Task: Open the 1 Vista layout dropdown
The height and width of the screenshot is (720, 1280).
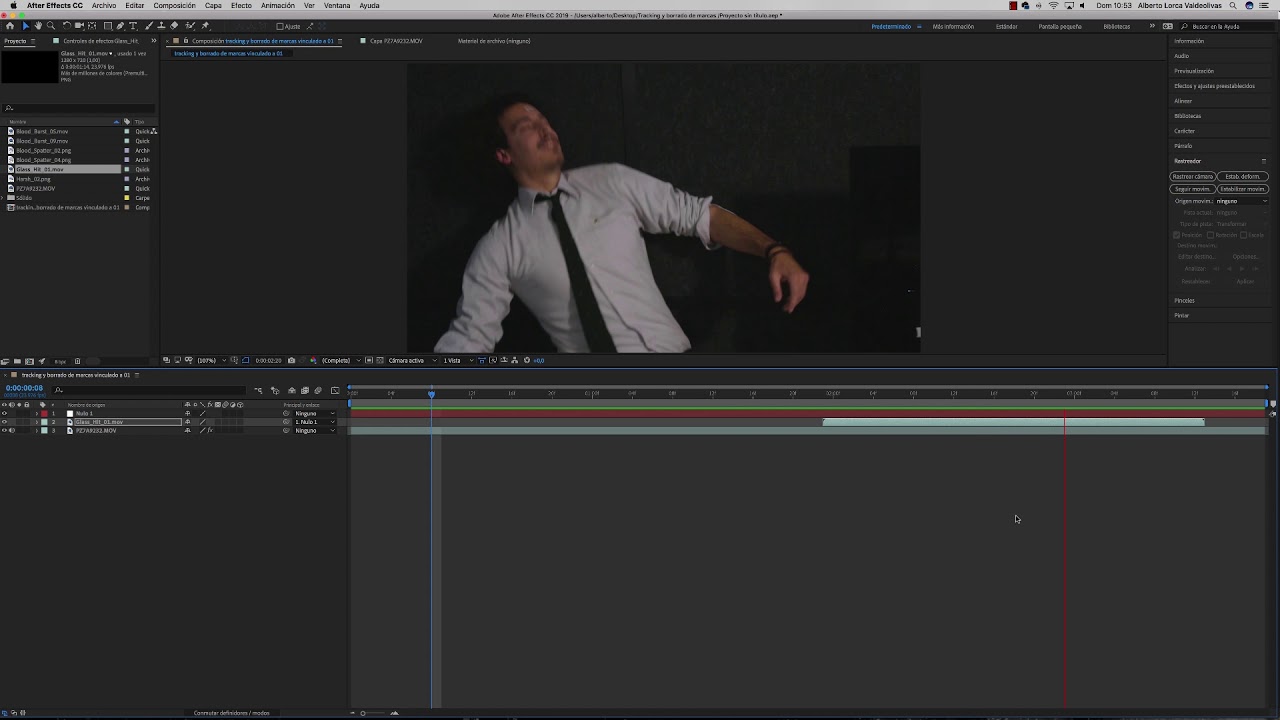Action: click(457, 360)
